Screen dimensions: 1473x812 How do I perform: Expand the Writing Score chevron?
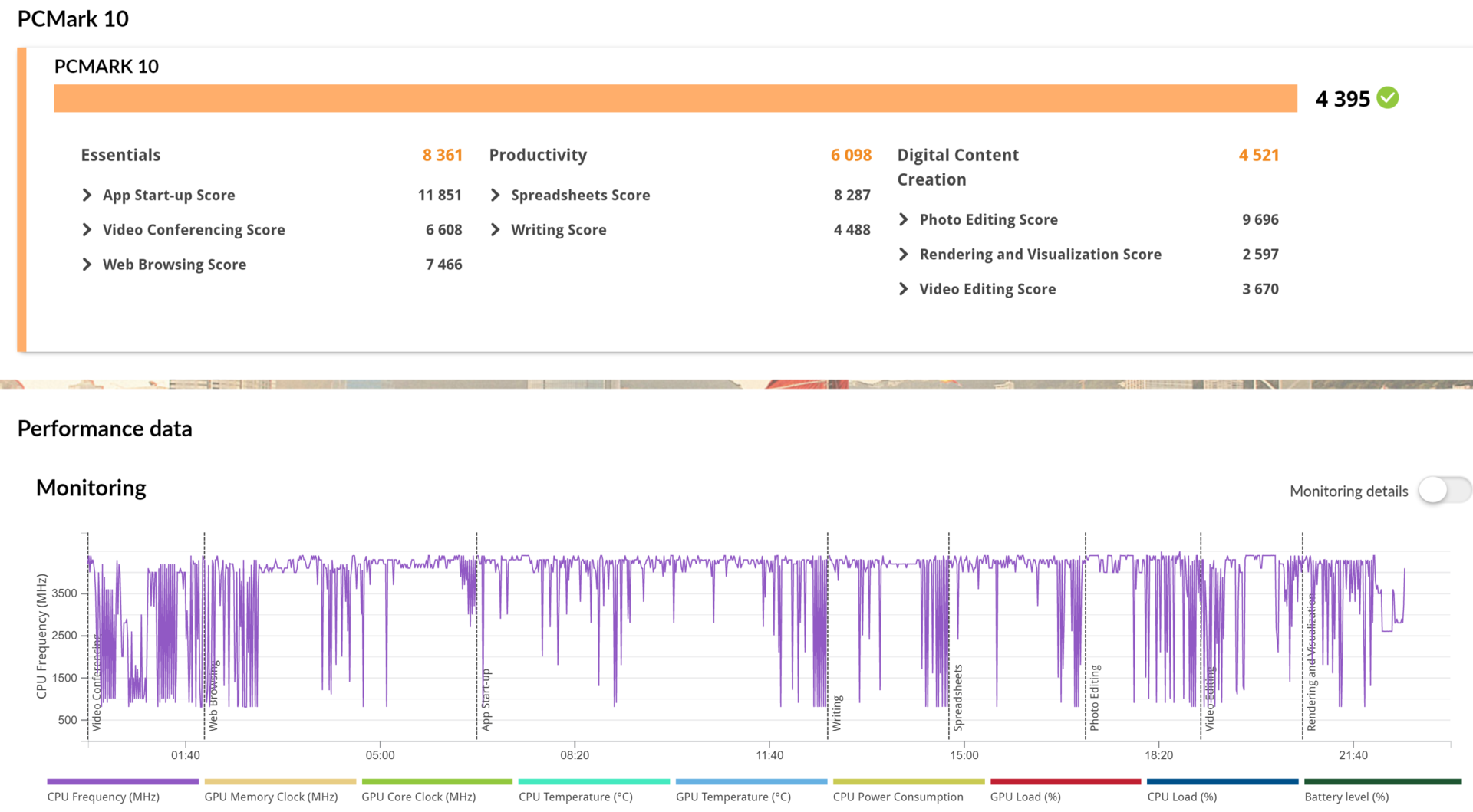[x=495, y=230]
